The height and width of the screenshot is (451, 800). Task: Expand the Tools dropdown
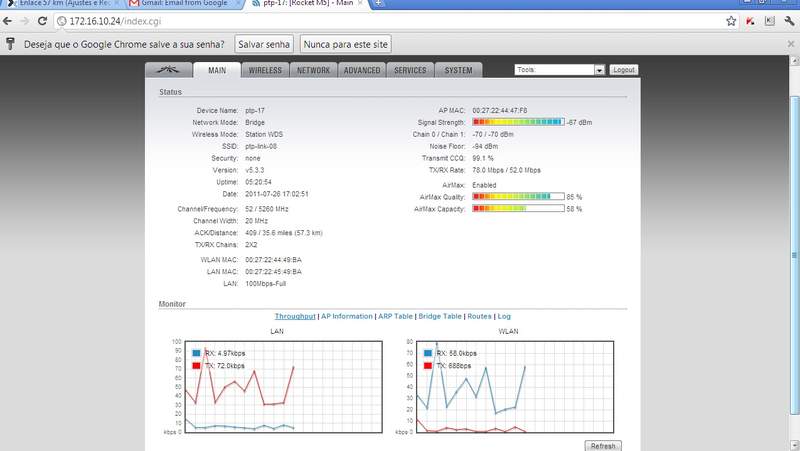point(560,70)
